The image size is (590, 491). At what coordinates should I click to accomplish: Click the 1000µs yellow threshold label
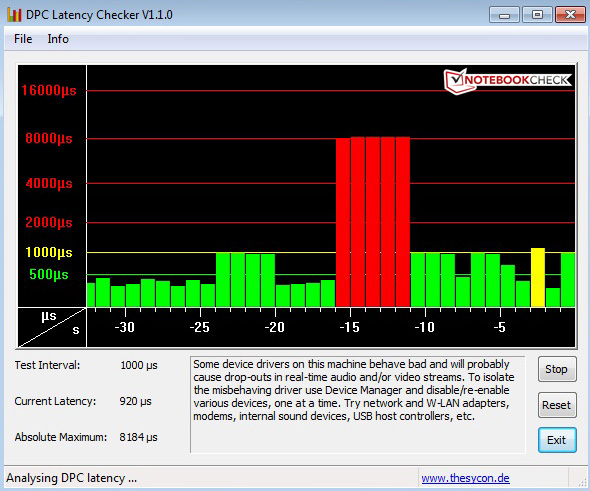pos(49,252)
